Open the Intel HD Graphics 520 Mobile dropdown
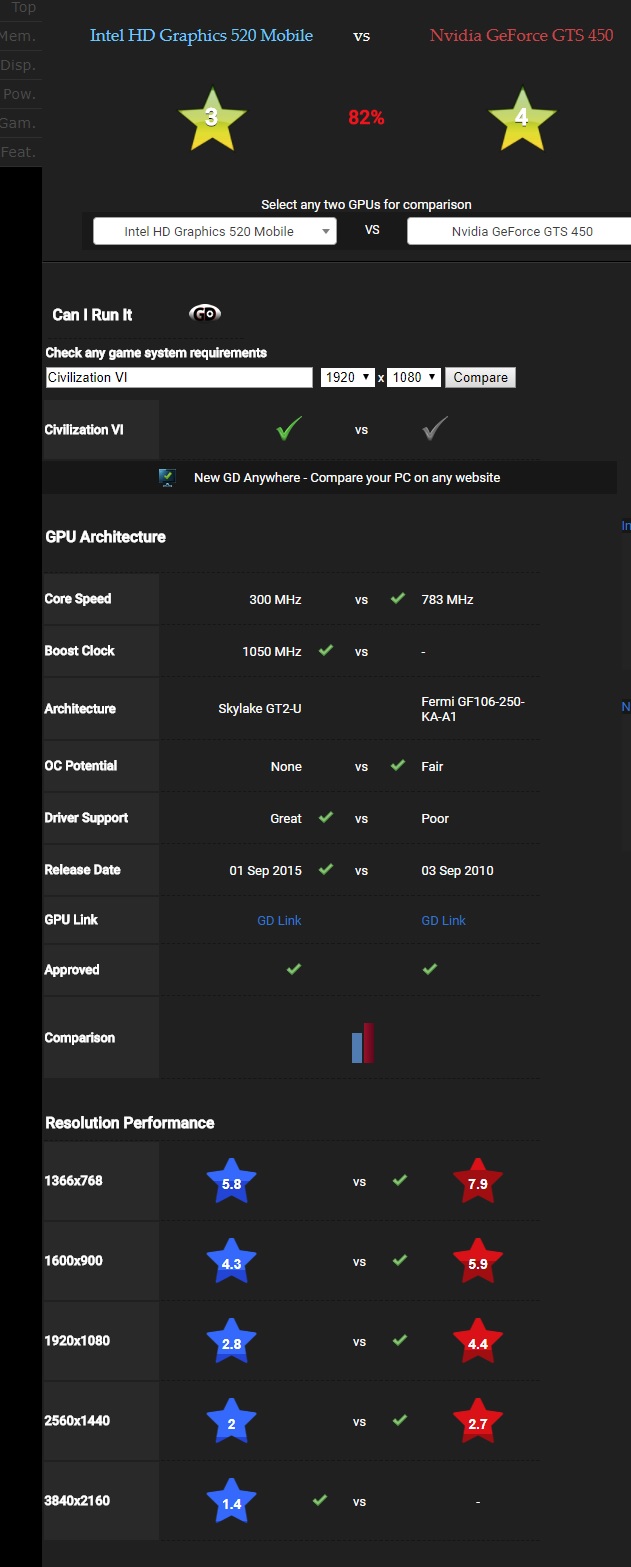631x1567 pixels. pyautogui.click(x=215, y=231)
